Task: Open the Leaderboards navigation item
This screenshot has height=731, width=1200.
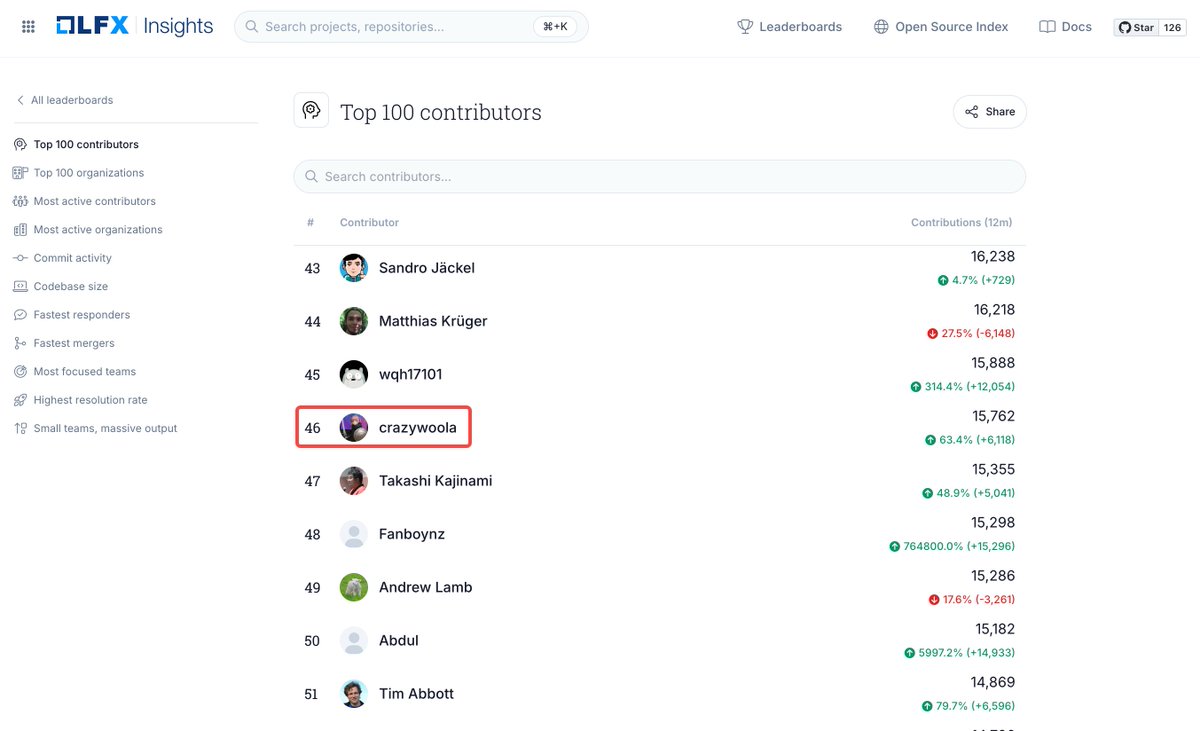Action: (790, 27)
